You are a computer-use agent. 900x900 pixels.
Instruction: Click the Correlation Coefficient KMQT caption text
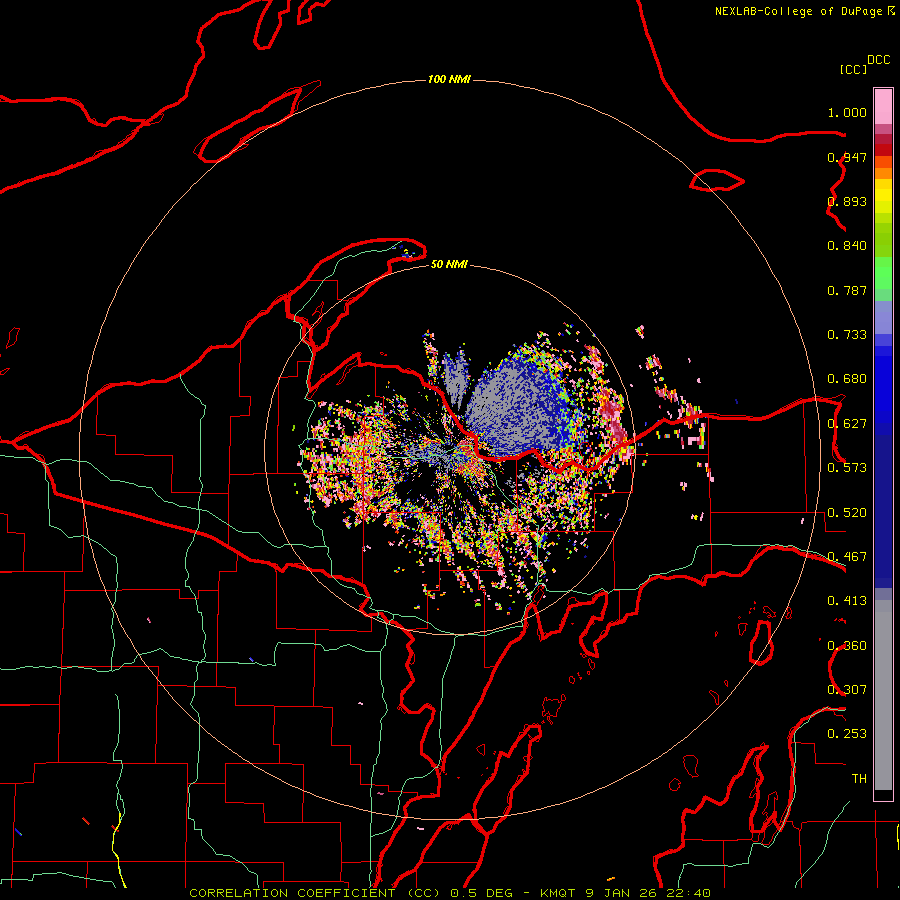click(x=450, y=893)
